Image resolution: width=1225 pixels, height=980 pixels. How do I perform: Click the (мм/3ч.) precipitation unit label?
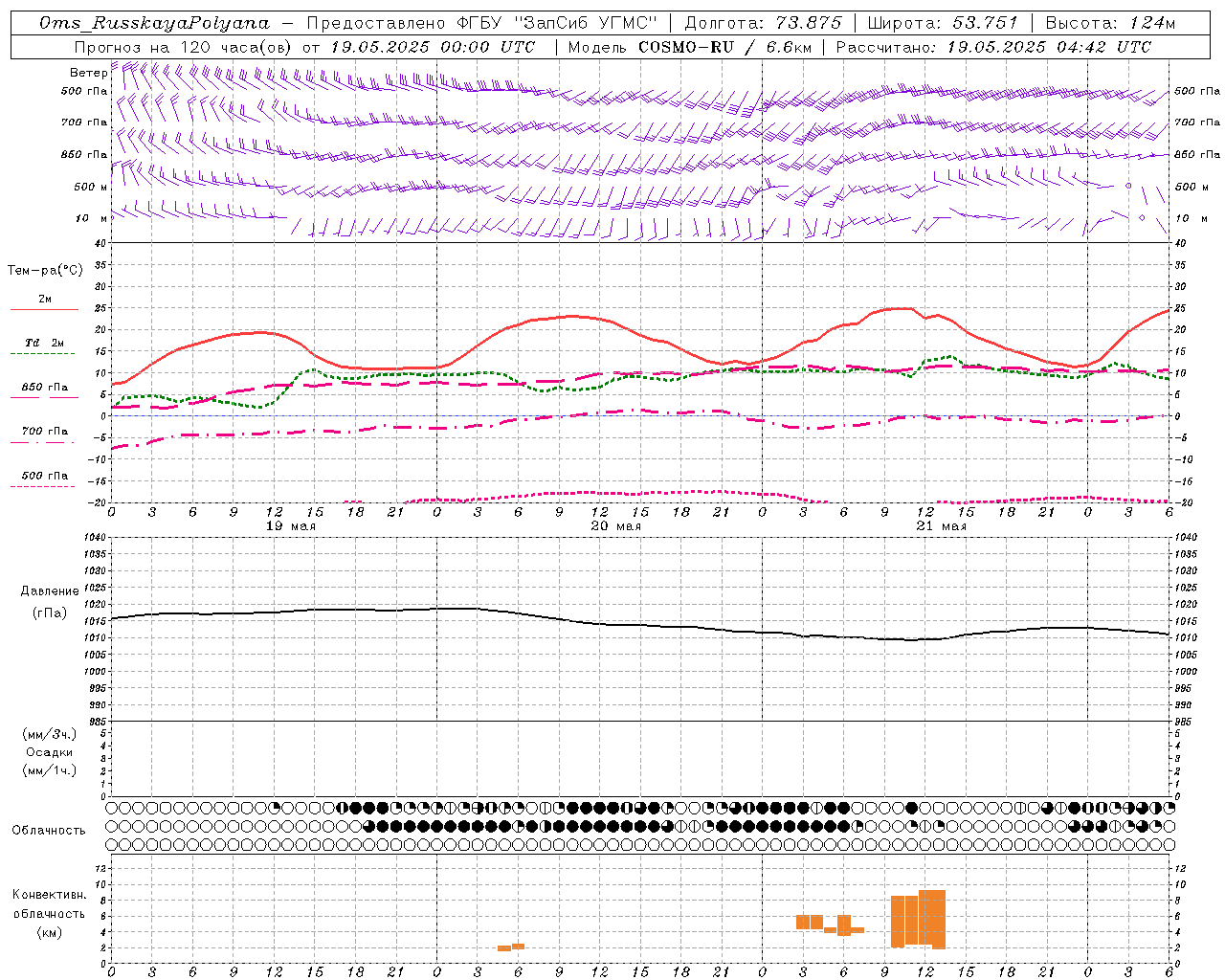50,734
